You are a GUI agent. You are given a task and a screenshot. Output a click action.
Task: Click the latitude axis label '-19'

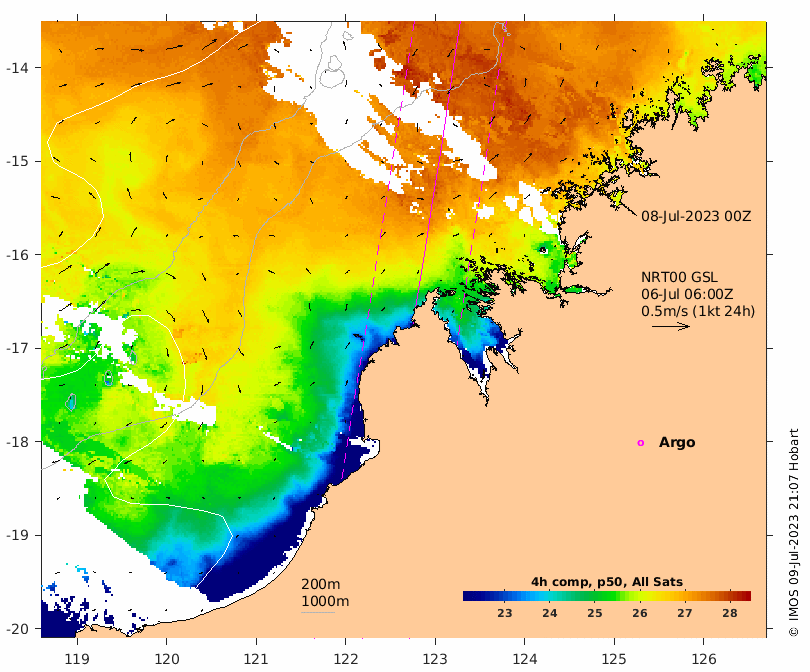[17, 535]
